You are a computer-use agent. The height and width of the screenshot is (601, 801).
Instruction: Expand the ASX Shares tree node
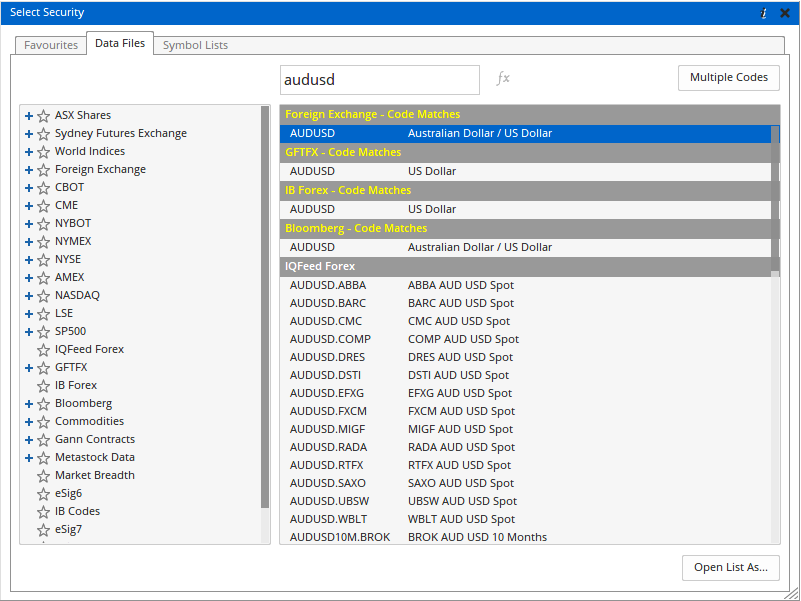[x=29, y=116]
